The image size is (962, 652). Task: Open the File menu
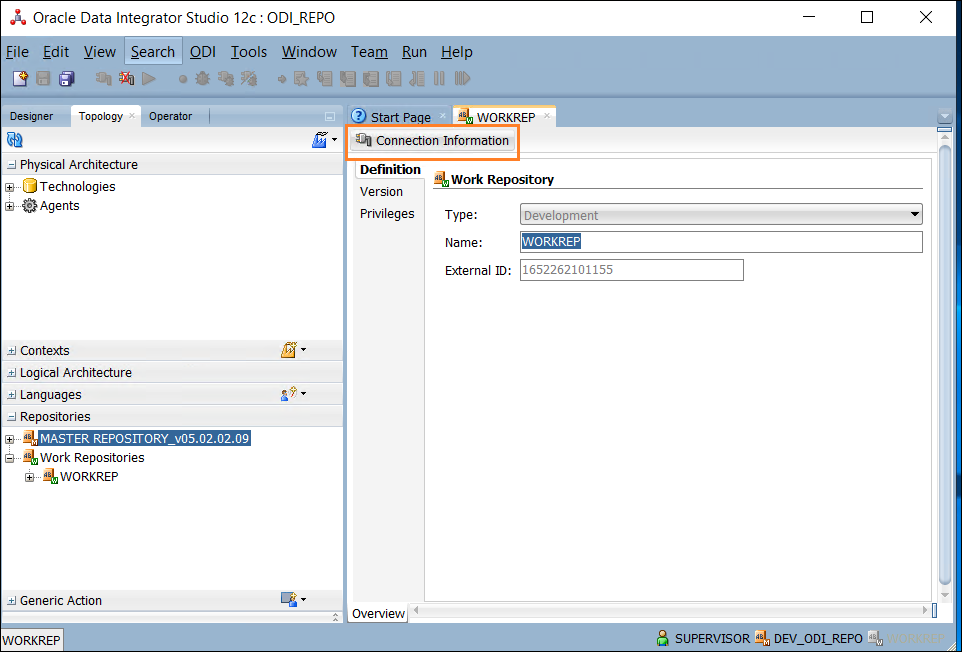click(17, 52)
